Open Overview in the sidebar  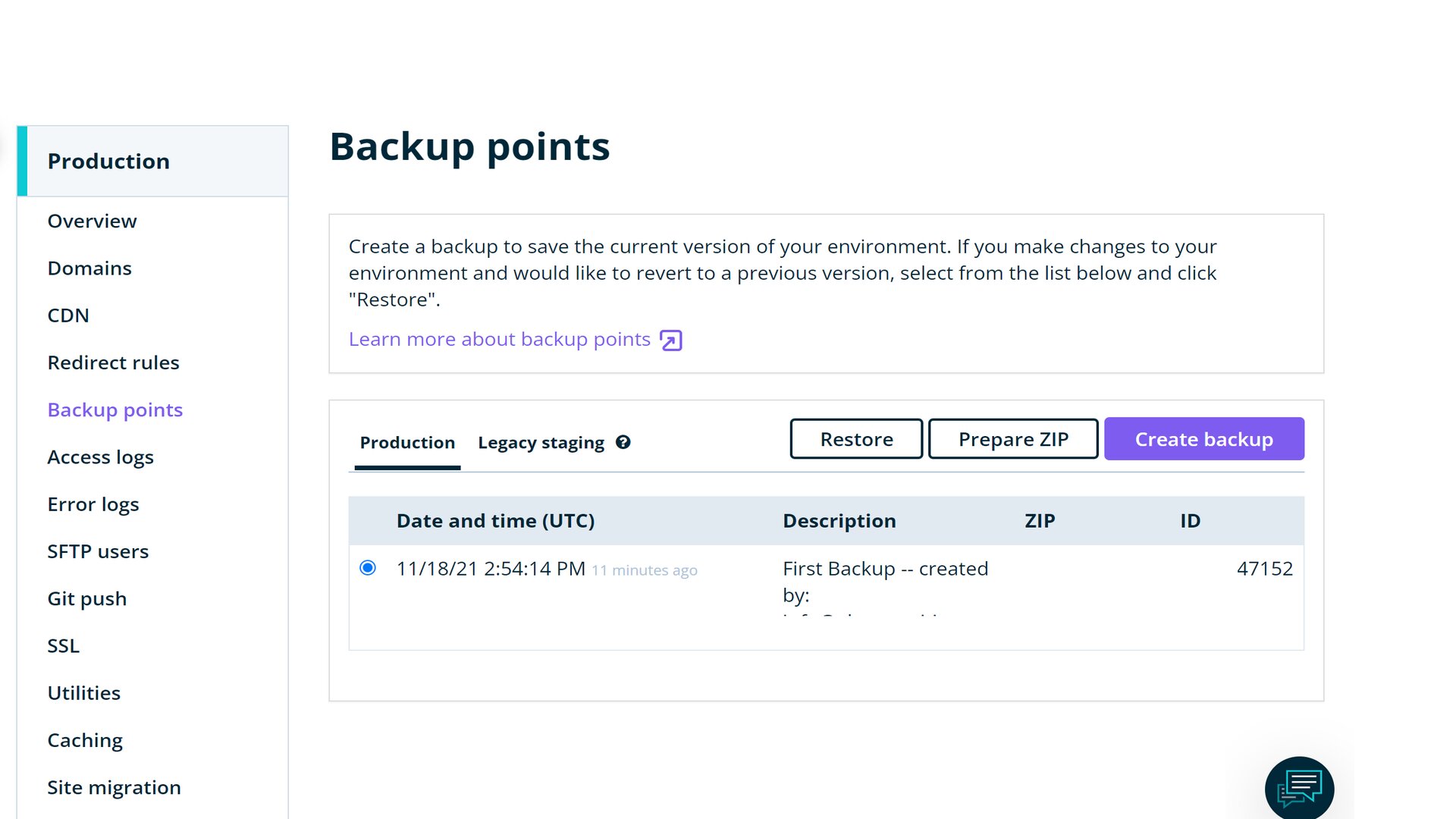(93, 221)
